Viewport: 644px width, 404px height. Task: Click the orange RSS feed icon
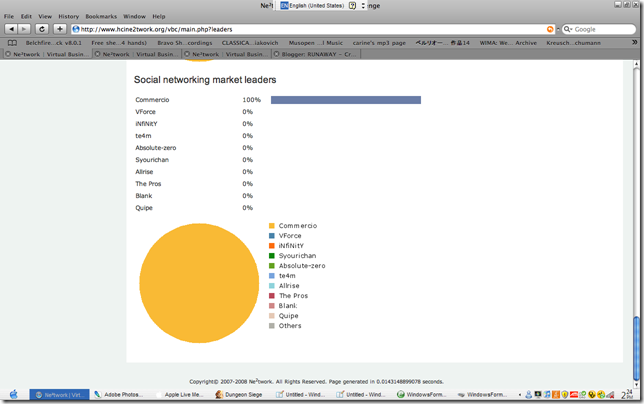[550, 29]
